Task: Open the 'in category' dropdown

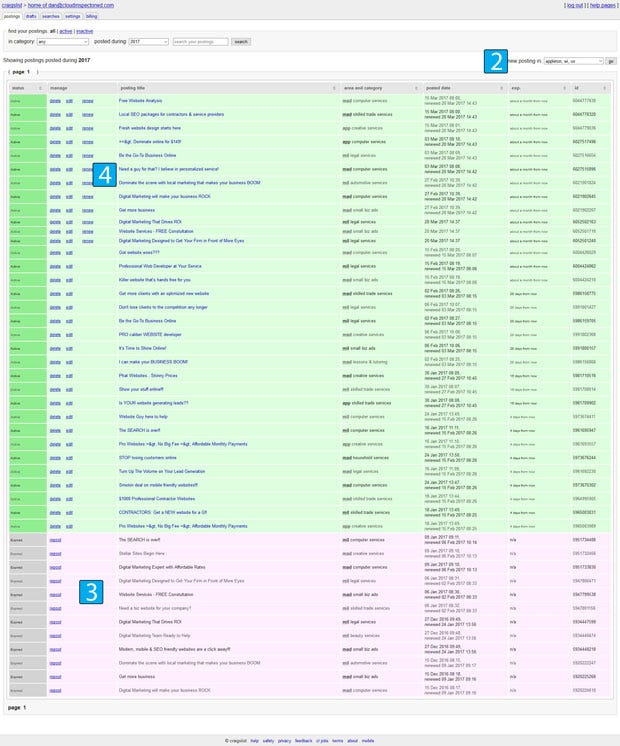Action: (63, 42)
